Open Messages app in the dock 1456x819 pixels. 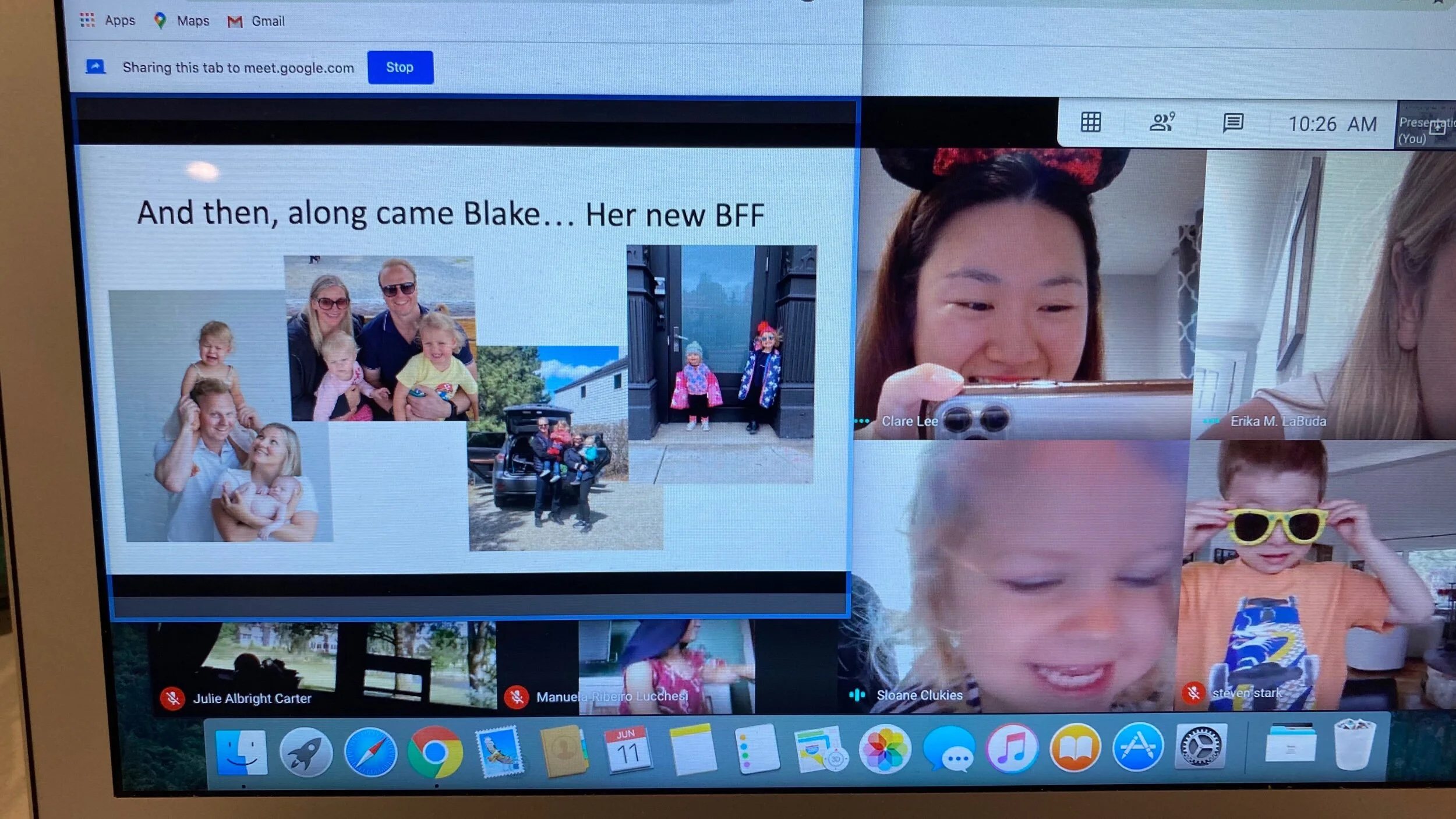pyautogui.click(x=949, y=749)
